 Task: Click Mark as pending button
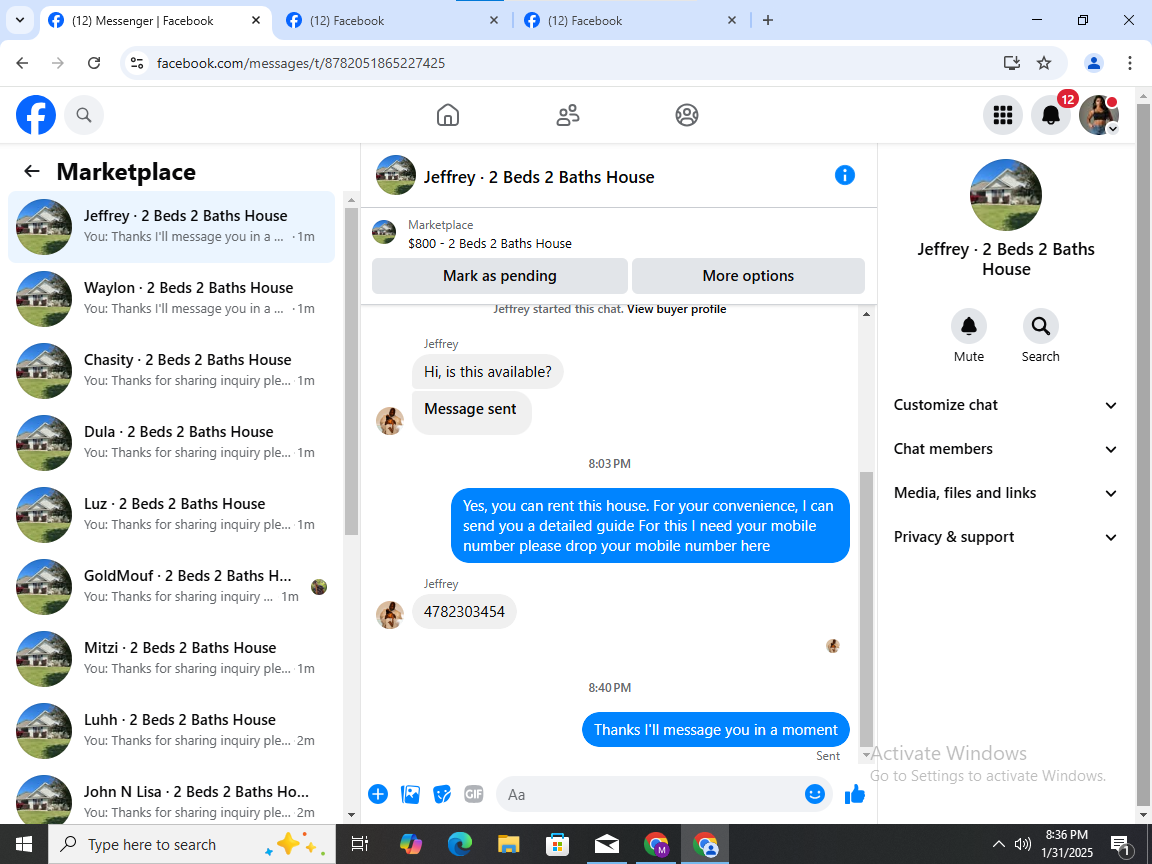click(500, 276)
